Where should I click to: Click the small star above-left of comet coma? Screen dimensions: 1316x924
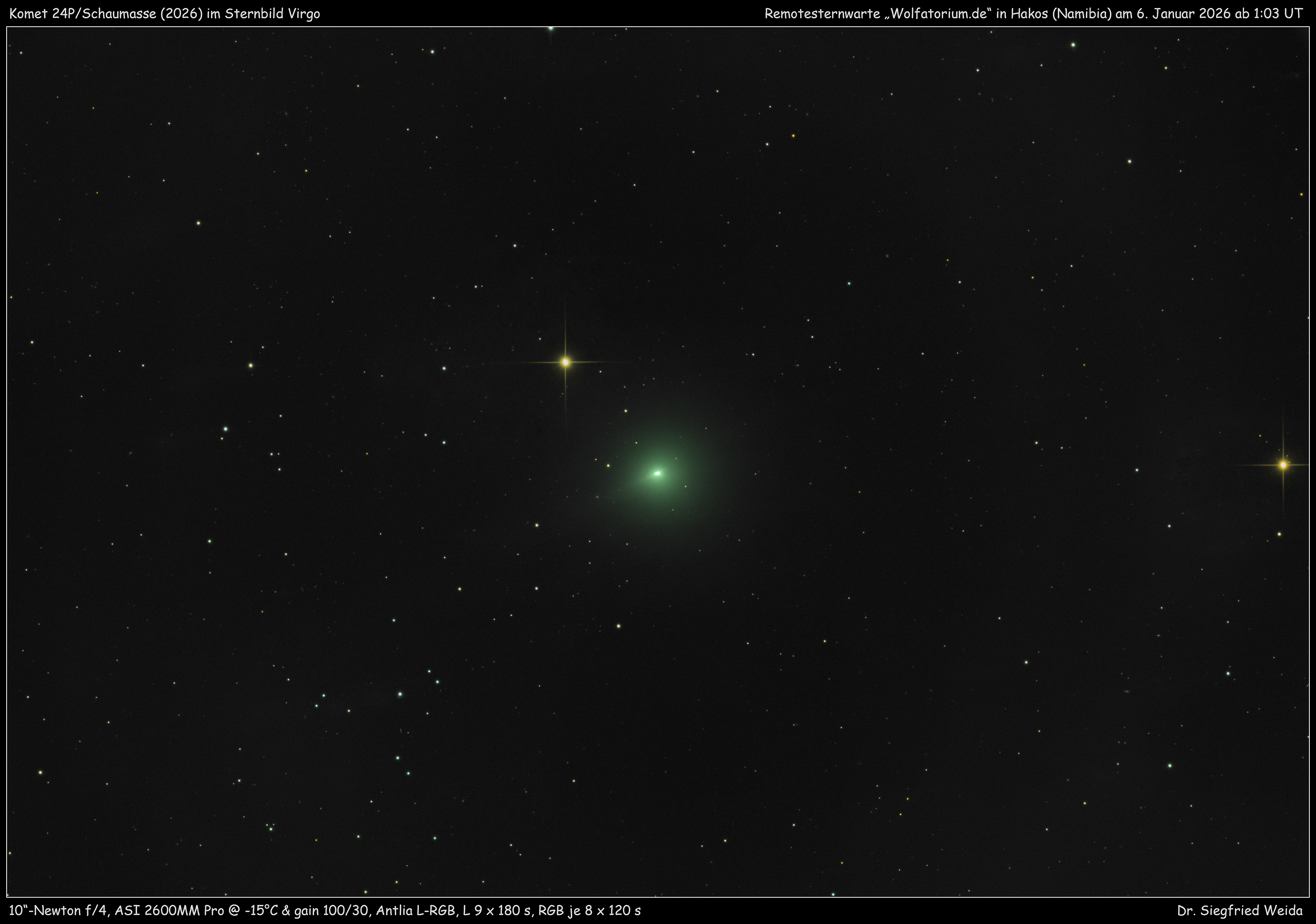coord(626,411)
